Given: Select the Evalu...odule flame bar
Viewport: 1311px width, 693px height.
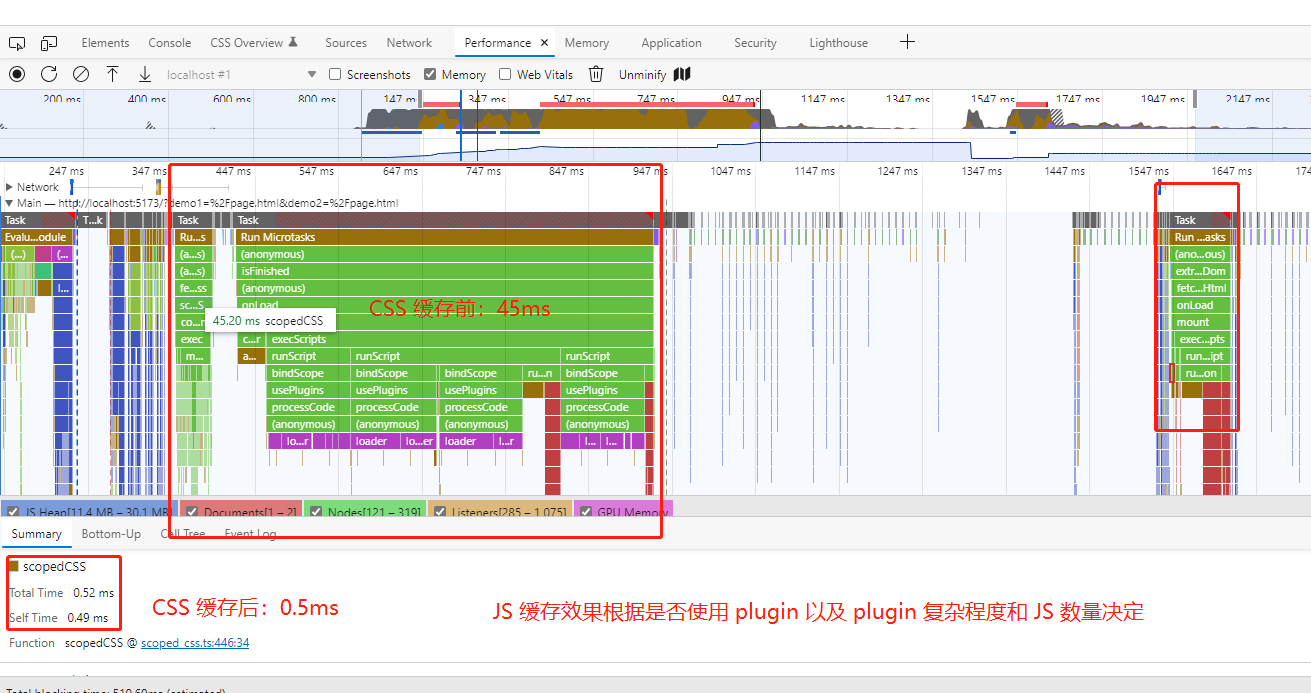Looking at the screenshot, I should (37, 237).
